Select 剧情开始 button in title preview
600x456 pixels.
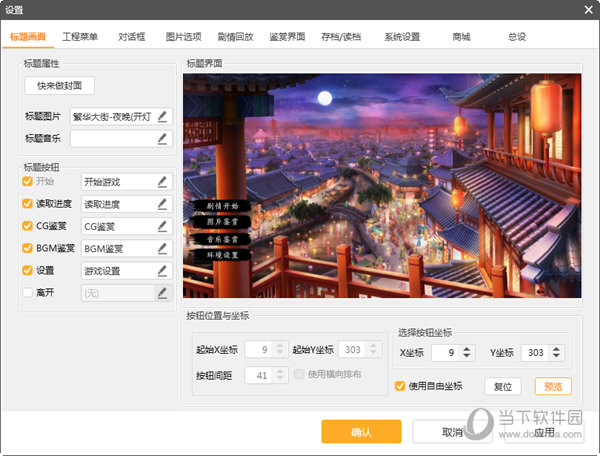[x=221, y=206]
